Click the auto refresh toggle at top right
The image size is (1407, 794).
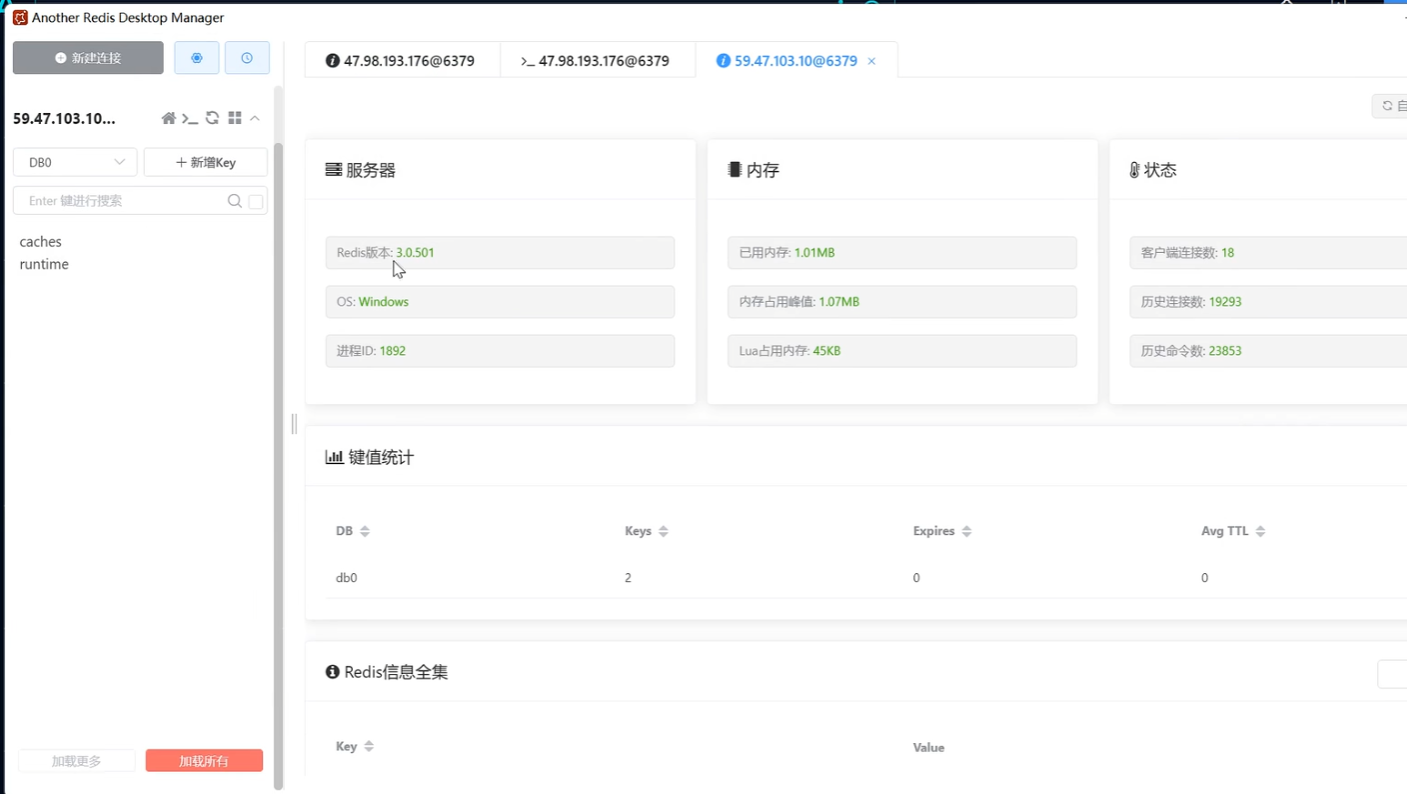pyautogui.click(x=1391, y=106)
